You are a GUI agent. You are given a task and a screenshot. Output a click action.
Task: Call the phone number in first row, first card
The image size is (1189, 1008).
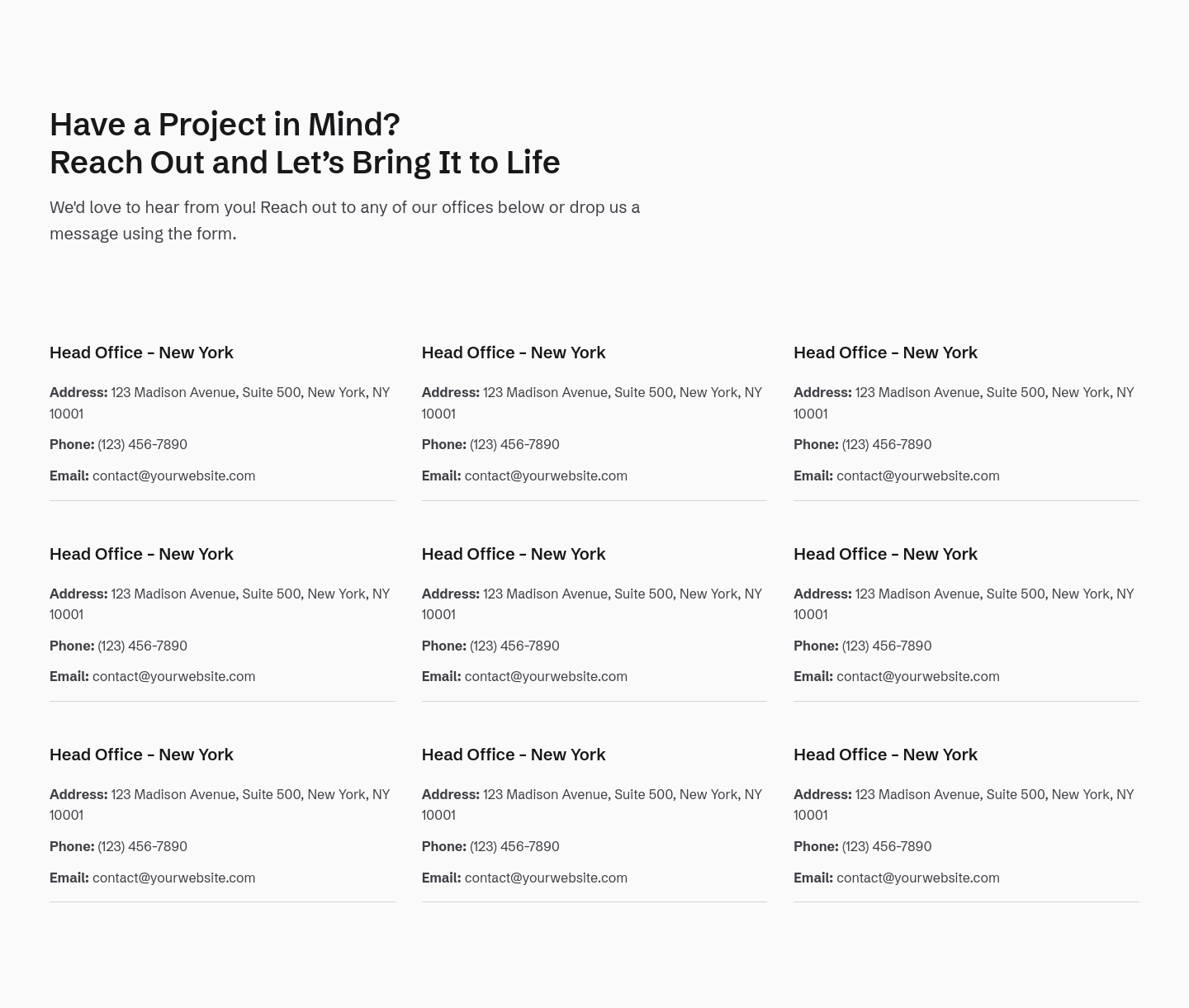click(x=142, y=444)
